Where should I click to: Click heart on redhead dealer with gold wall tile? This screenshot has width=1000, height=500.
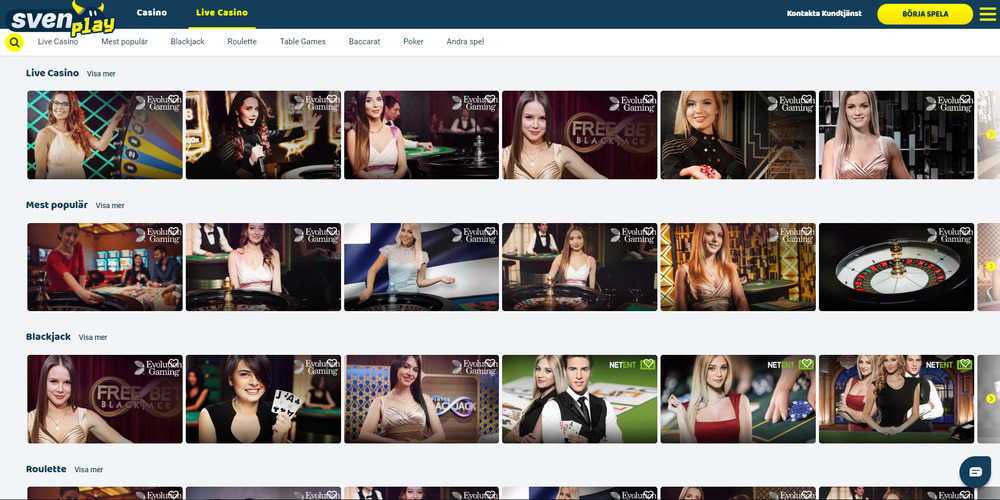[806, 232]
